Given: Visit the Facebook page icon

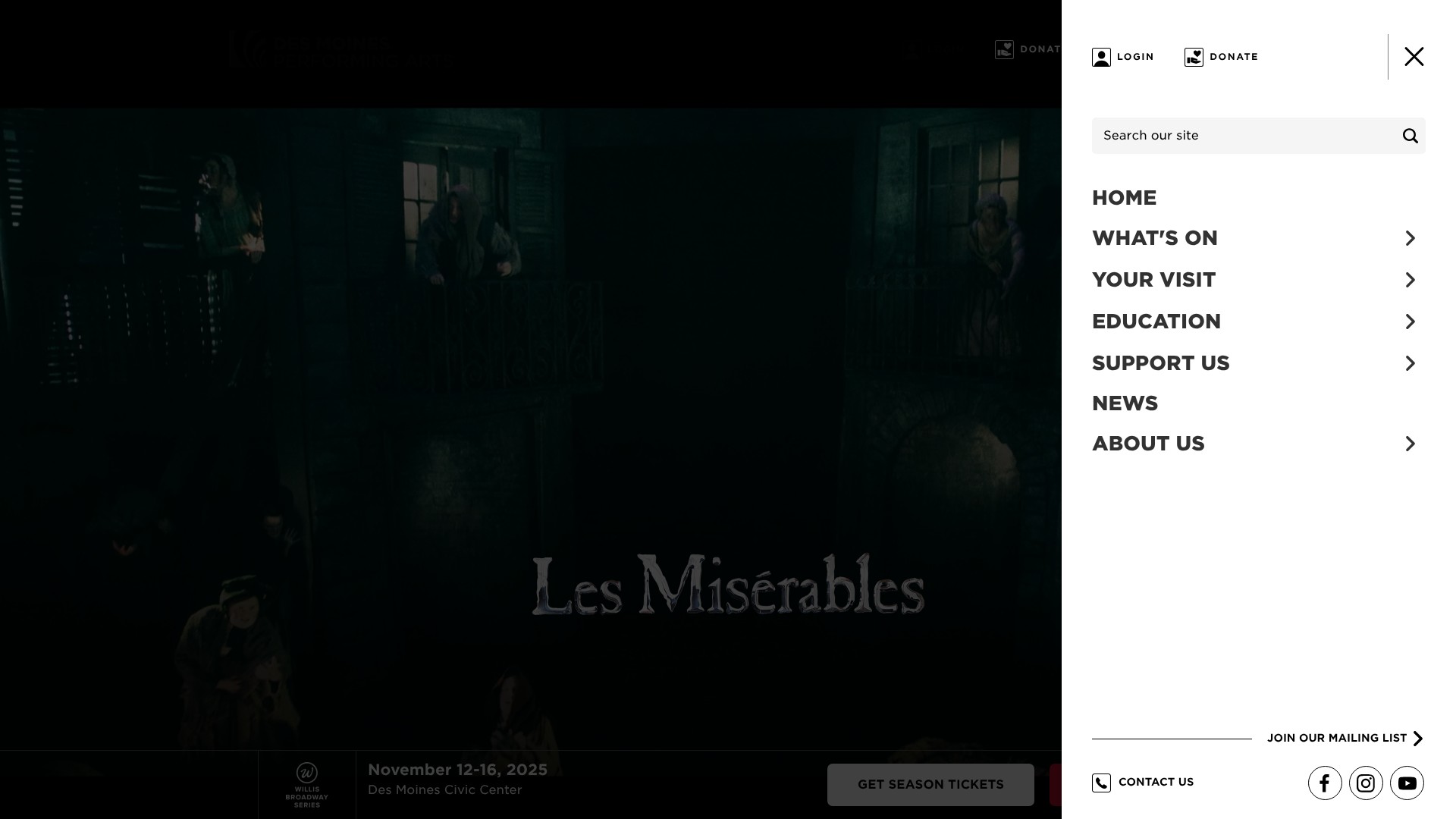Looking at the screenshot, I should pyautogui.click(x=1325, y=783).
